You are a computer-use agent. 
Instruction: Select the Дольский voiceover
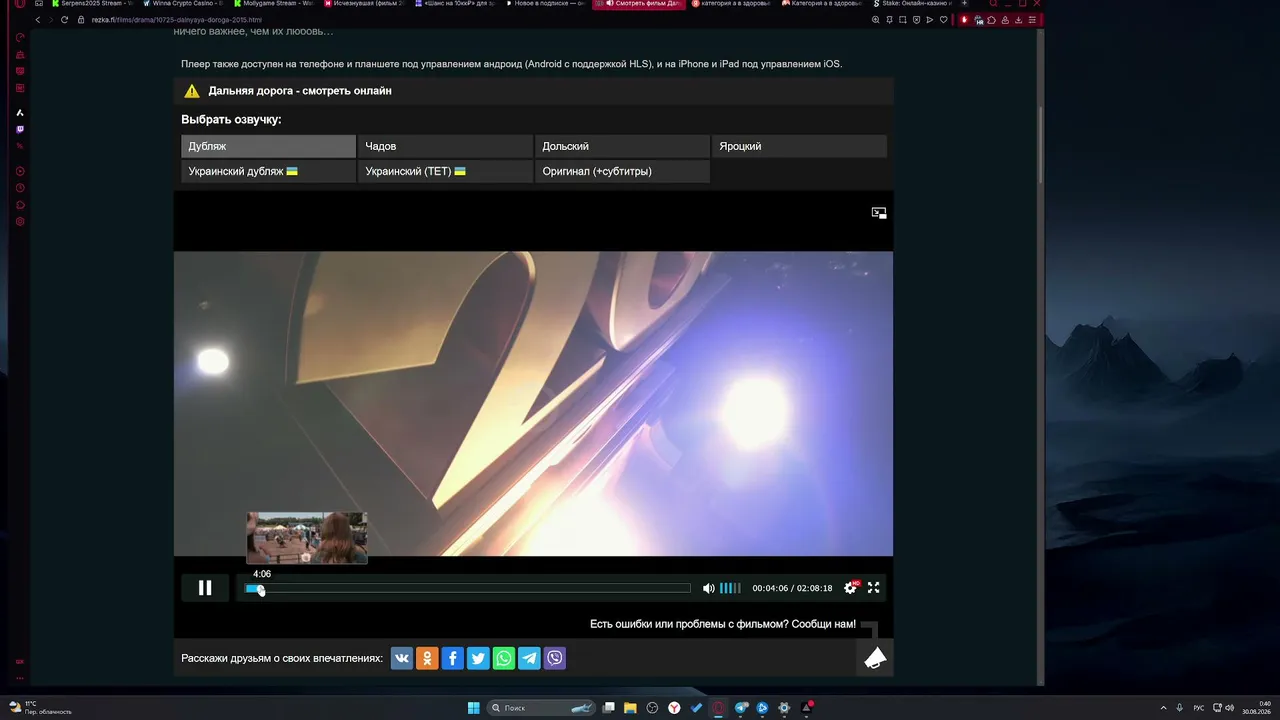622,146
